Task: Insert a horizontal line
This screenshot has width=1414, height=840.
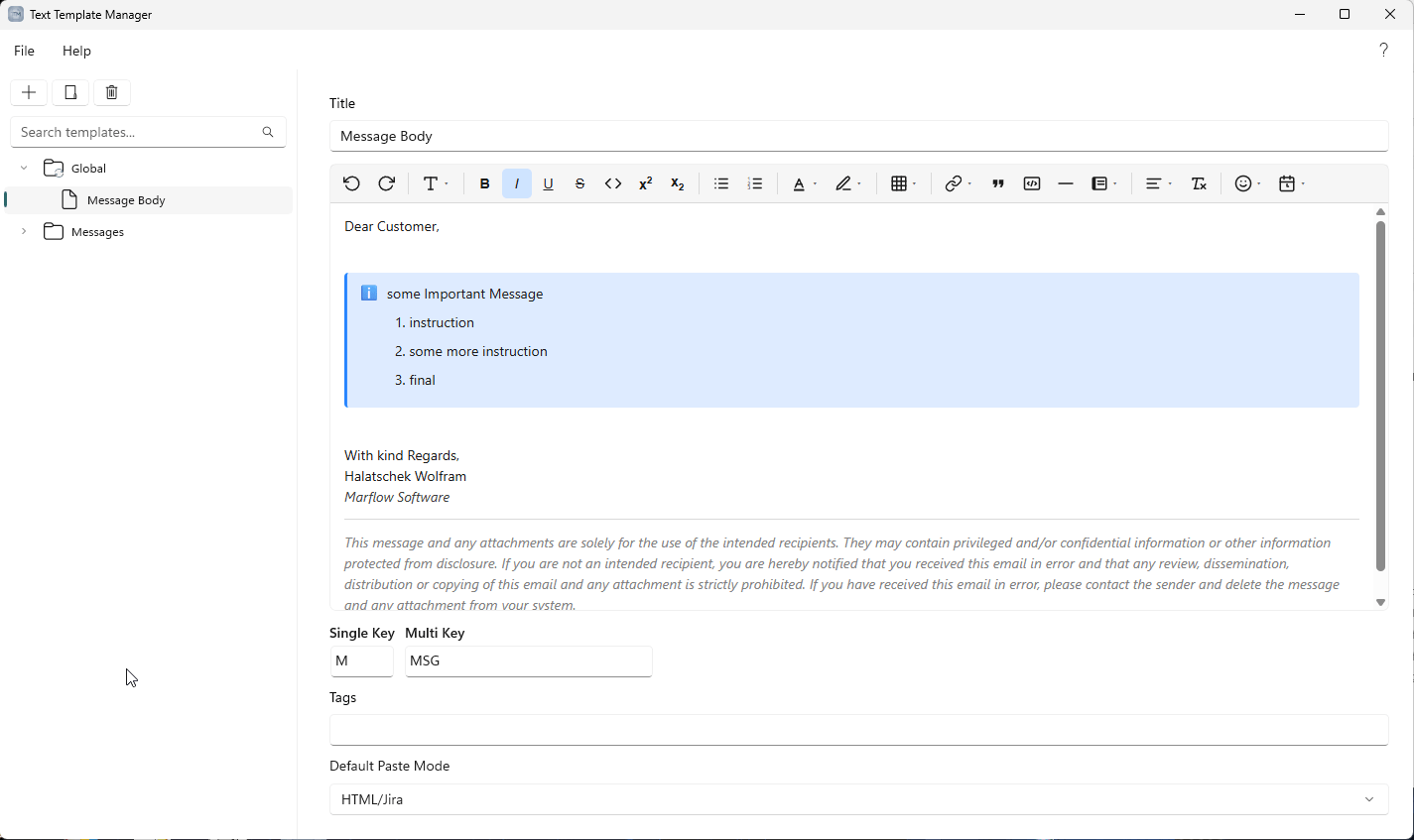Action: click(x=1066, y=183)
